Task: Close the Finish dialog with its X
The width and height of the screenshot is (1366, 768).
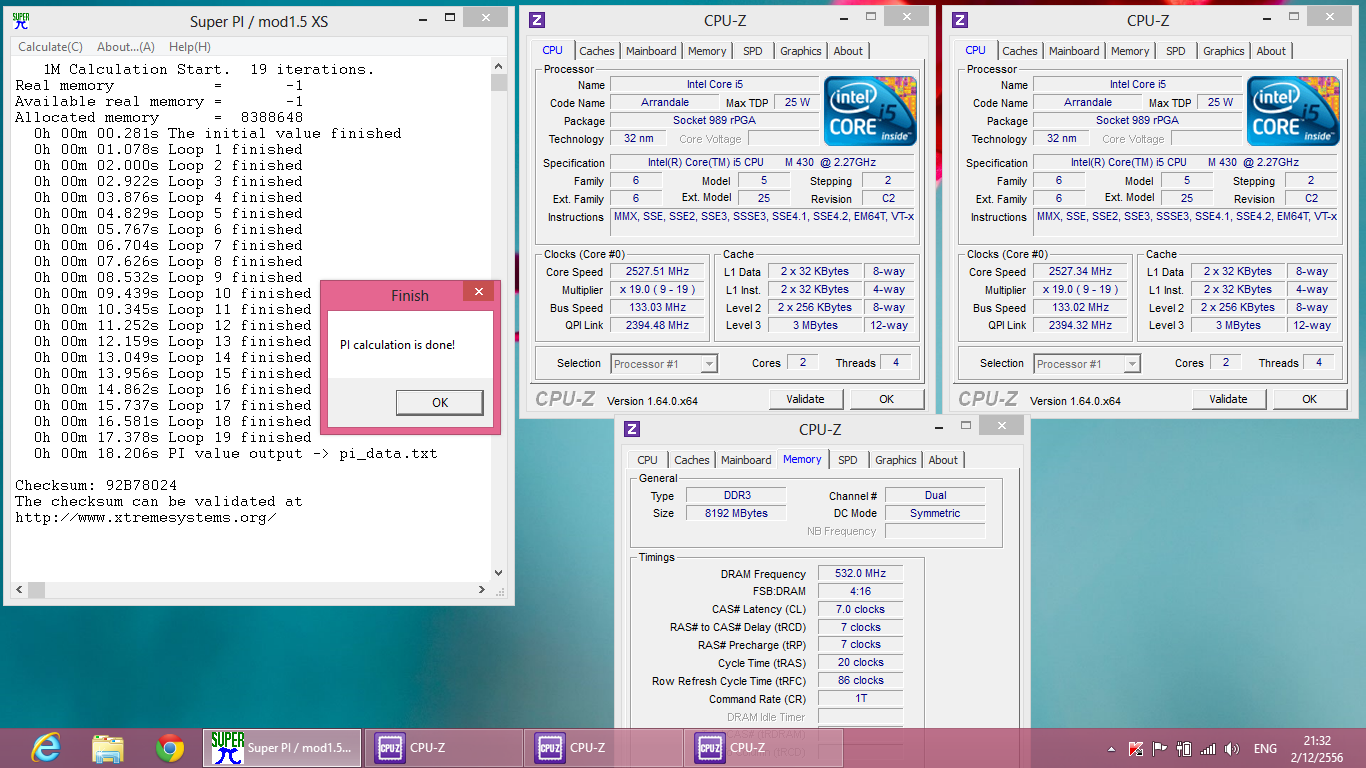Action: [x=479, y=292]
